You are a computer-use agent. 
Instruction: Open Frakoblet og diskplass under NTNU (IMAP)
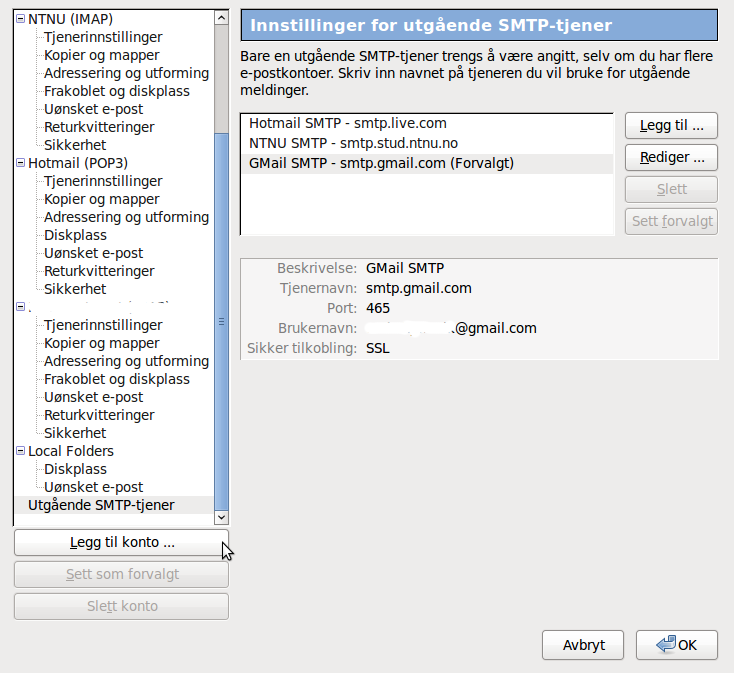[117, 91]
